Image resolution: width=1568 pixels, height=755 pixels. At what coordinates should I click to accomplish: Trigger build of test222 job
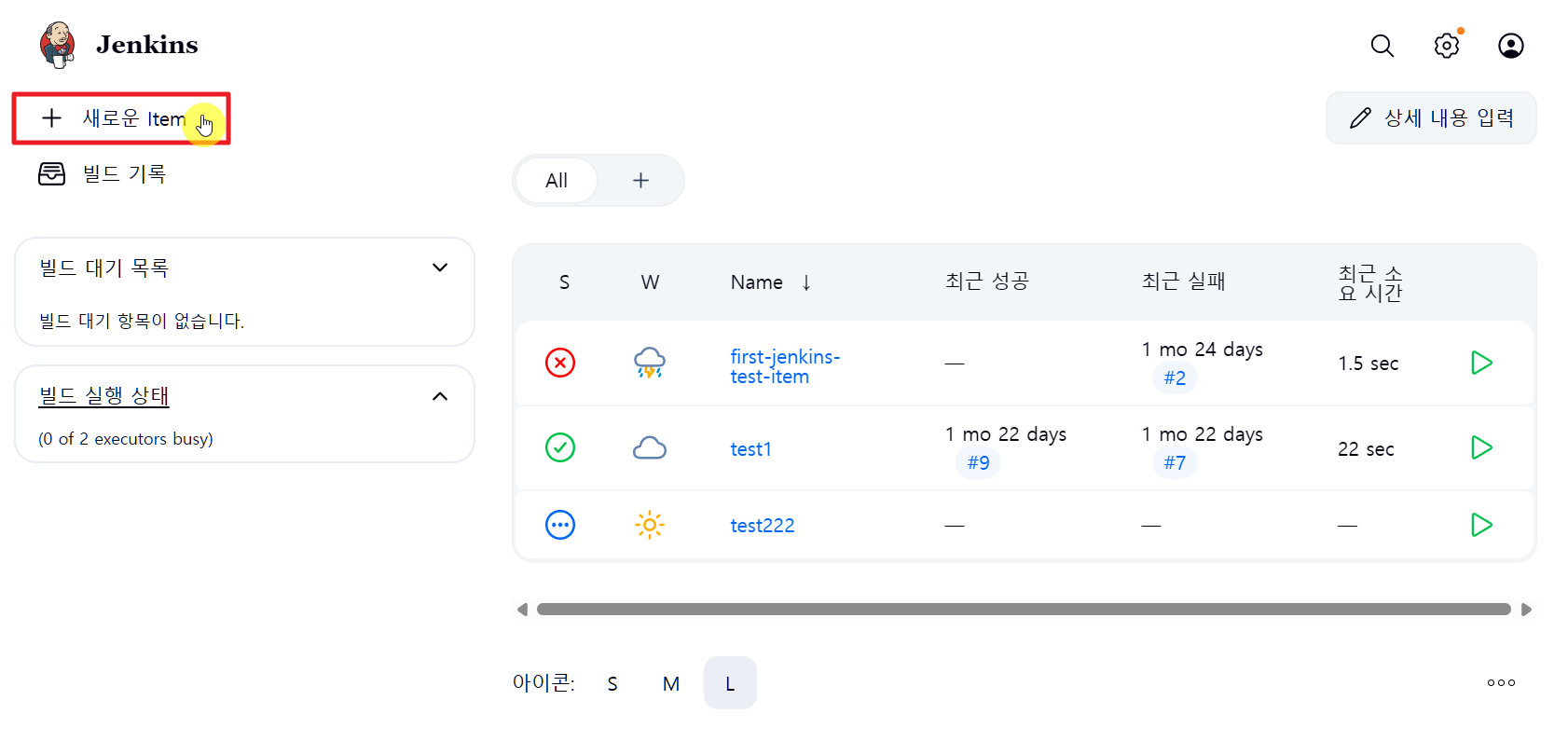(x=1481, y=525)
